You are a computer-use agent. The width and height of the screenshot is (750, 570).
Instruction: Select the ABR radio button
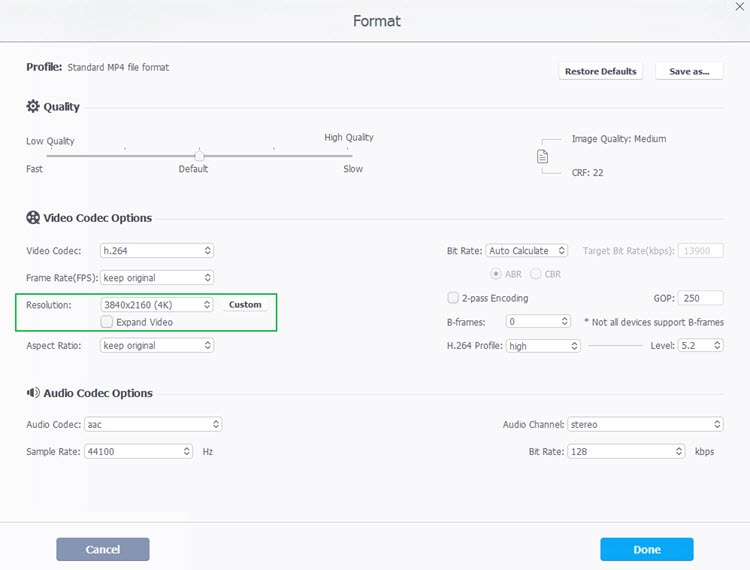[x=495, y=273]
